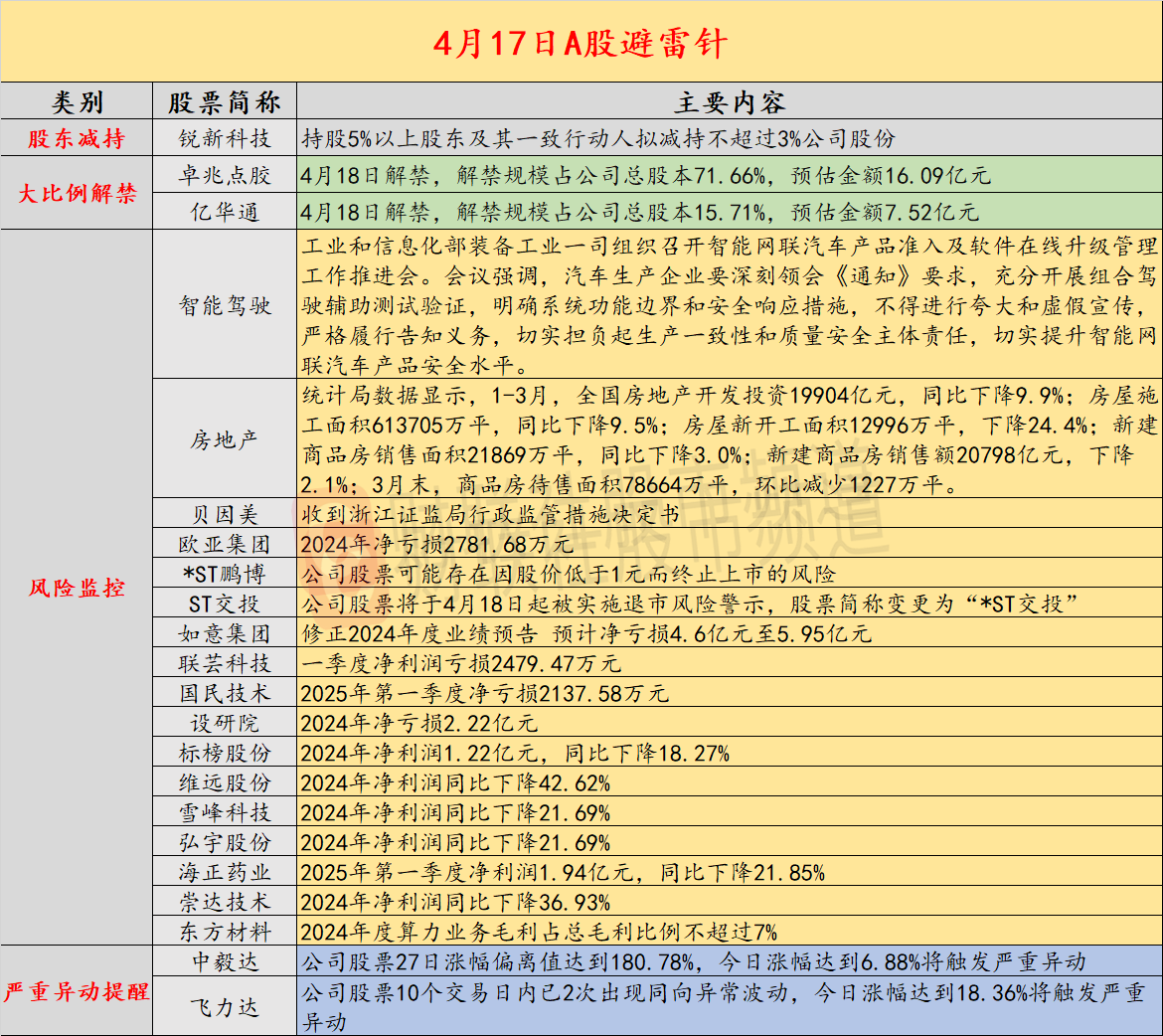Select stock name 国民技术

coord(225,692)
